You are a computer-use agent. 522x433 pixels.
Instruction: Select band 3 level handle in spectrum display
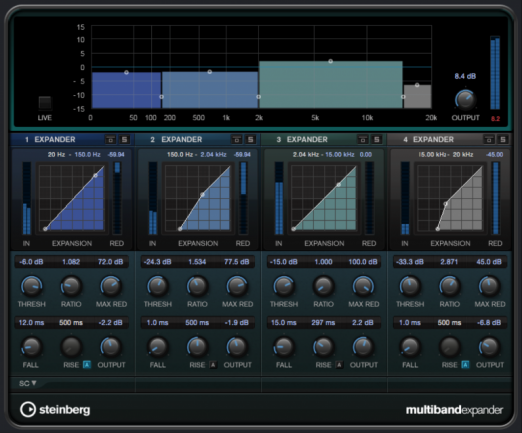[330, 61]
